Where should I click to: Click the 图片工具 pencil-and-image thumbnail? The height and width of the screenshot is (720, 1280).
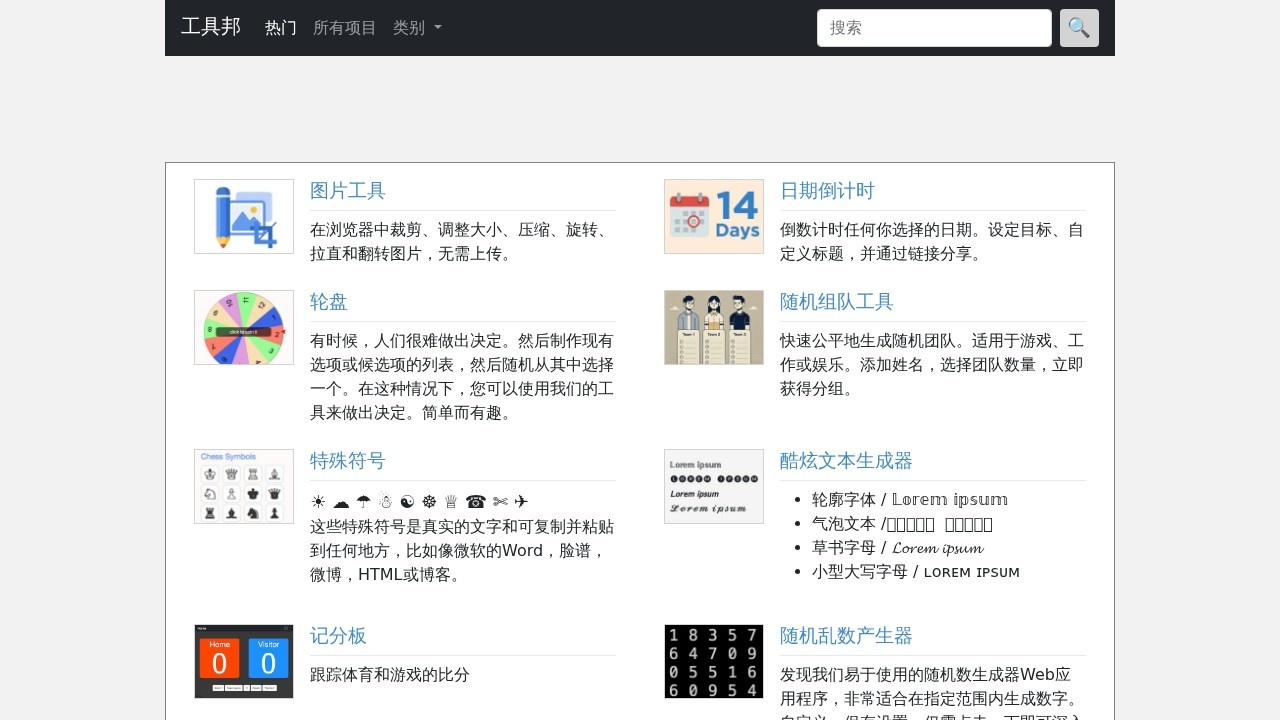click(243, 216)
